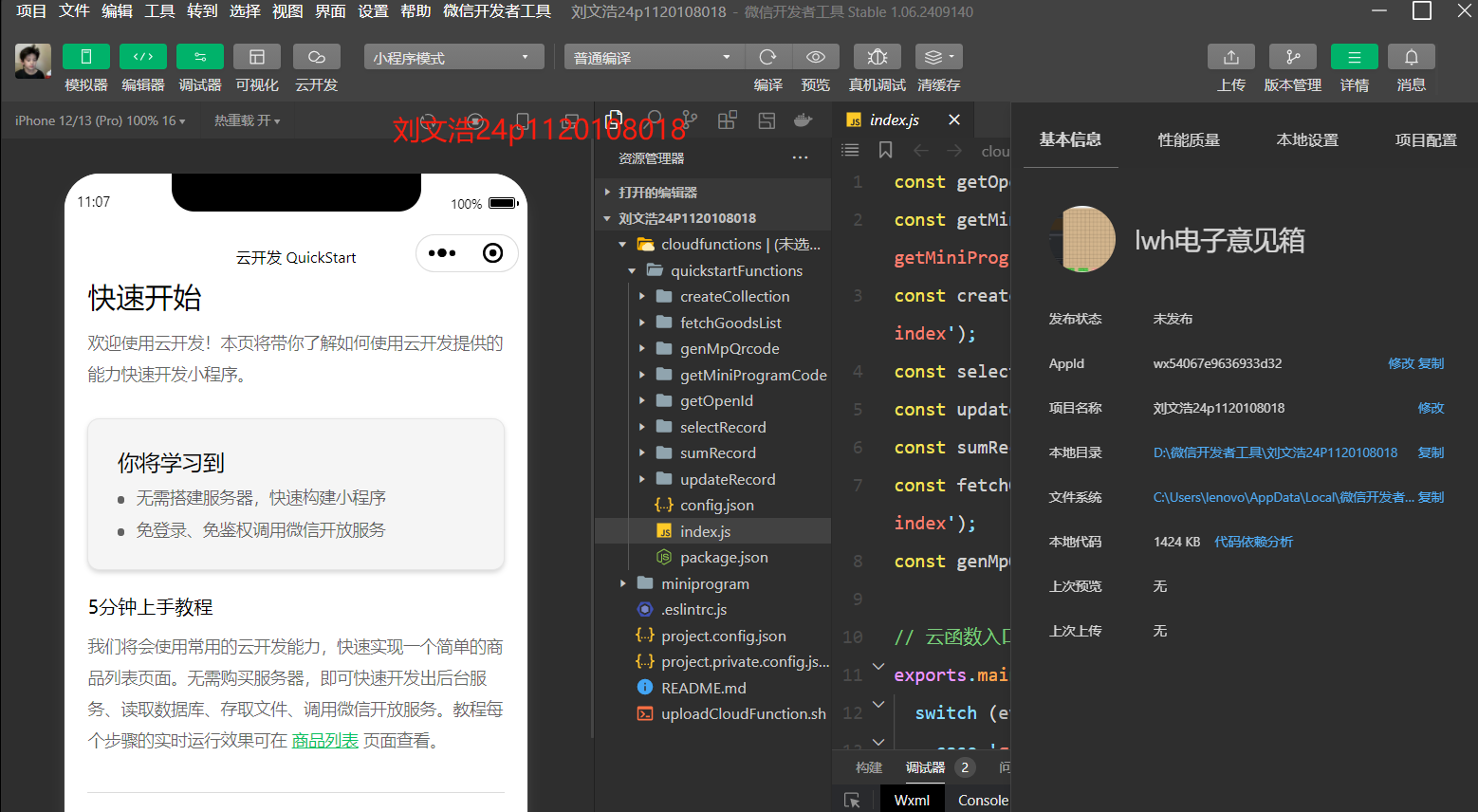The height and width of the screenshot is (812, 1478).
Task: Open the 工具 menu
Action: point(159,11)
